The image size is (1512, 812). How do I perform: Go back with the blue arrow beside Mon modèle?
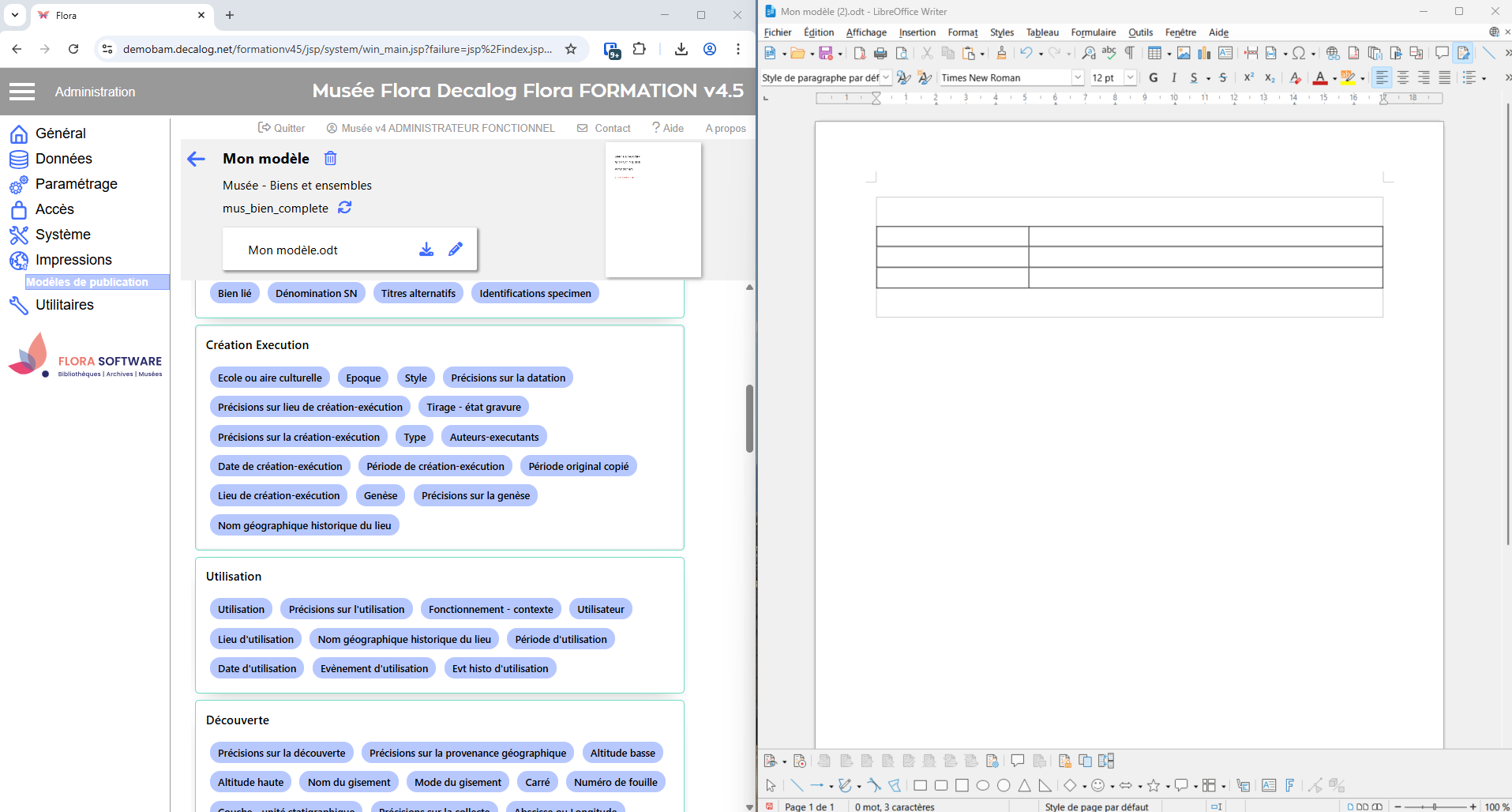197,160
